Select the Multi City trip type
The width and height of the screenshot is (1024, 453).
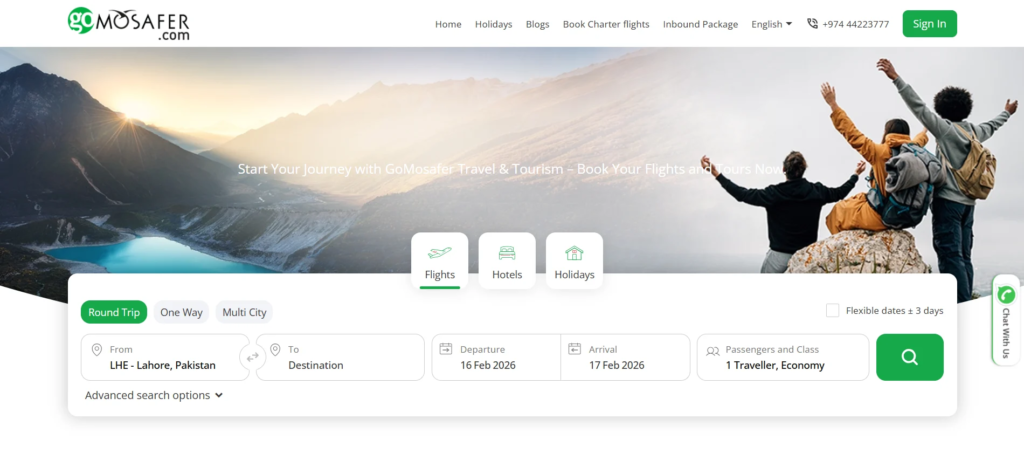pyautogui.click(x=244, y=312)
